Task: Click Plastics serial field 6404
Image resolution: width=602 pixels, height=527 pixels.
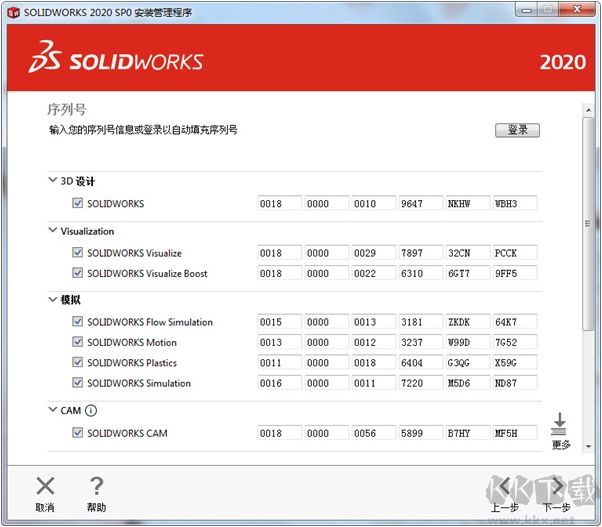Action: (x=420, y=363)
